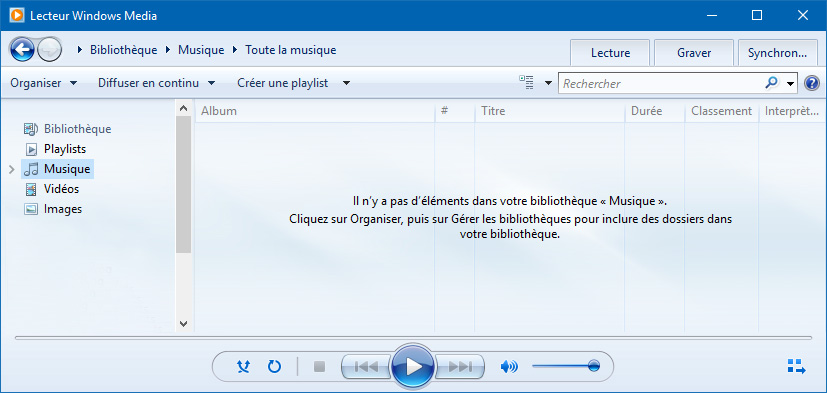Click the Bibliothèque breadcrumb

click(123, 50)
